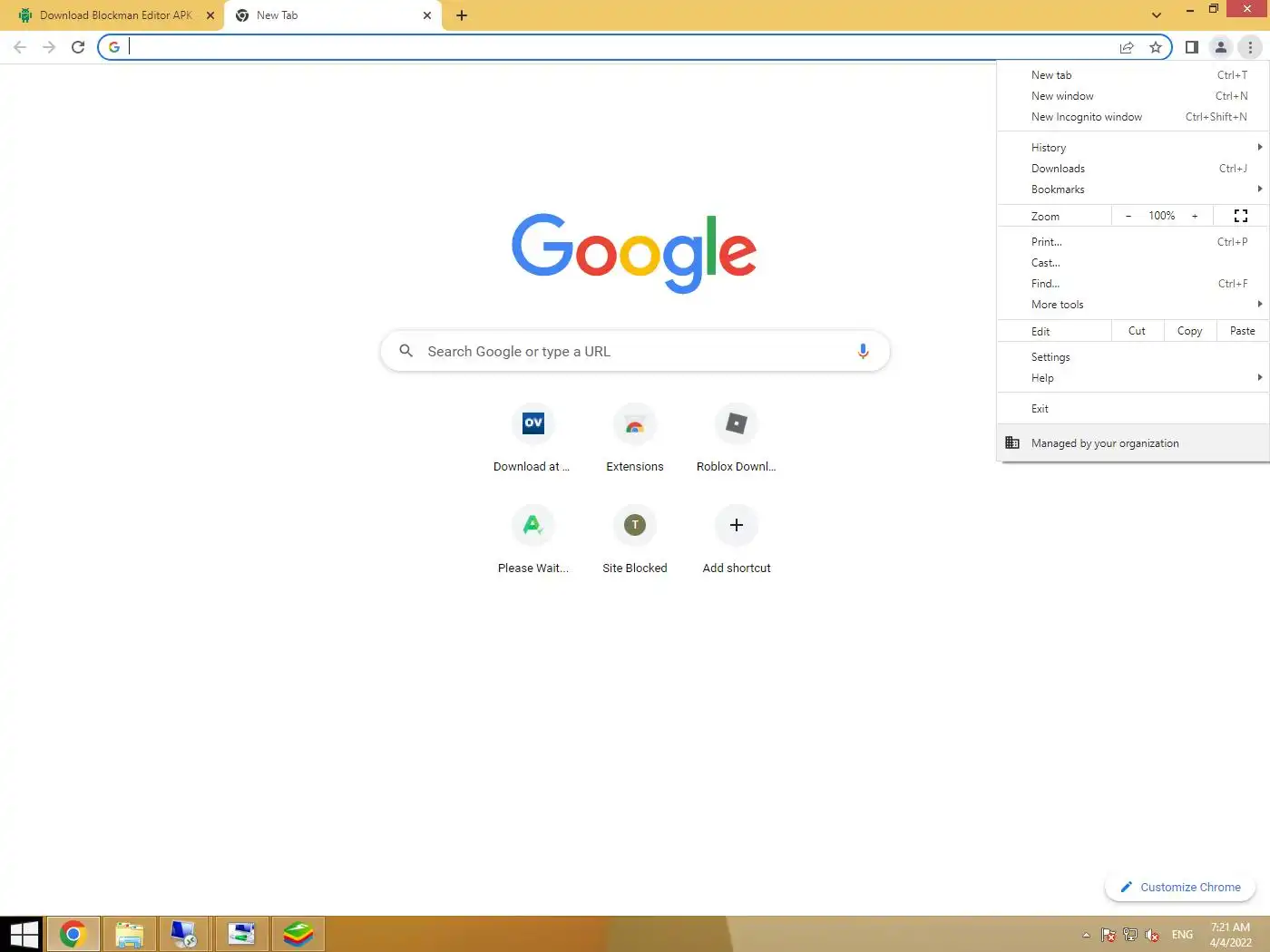Show hidden tray icons arrow
The image size is (1270, 952).
pyautogui.click(x=1086, y=935)
